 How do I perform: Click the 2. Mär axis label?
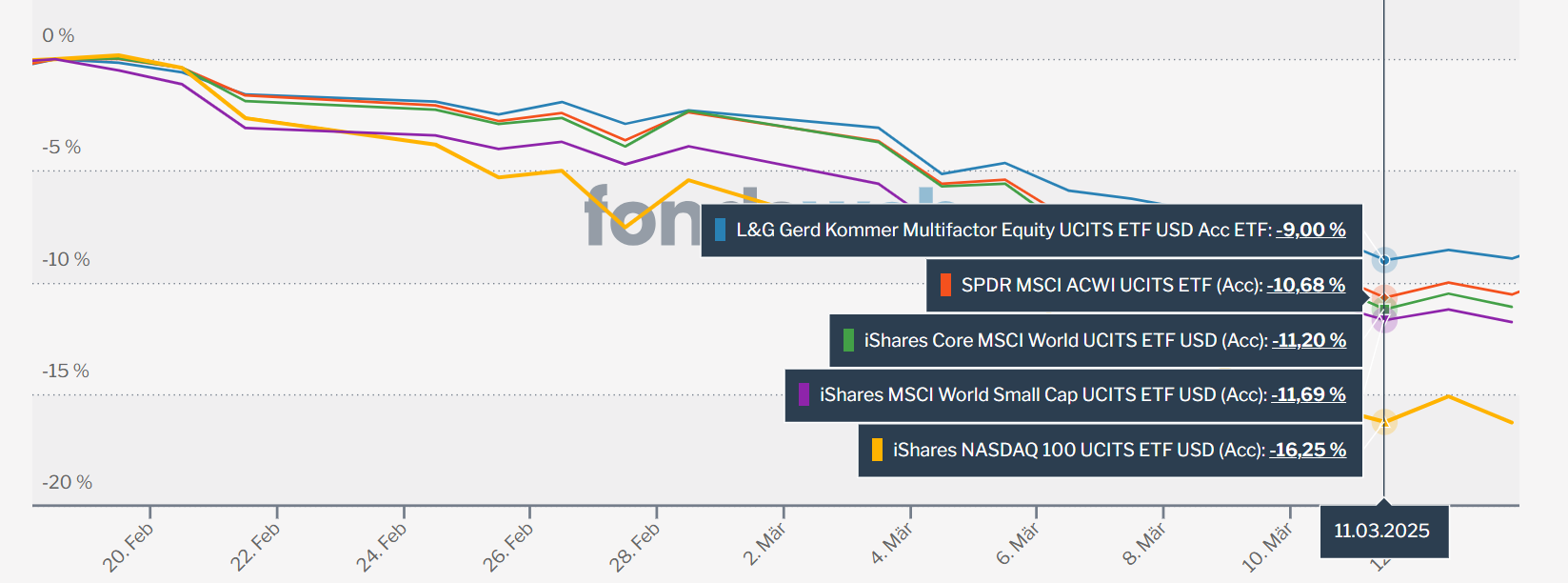coord(764,544)
